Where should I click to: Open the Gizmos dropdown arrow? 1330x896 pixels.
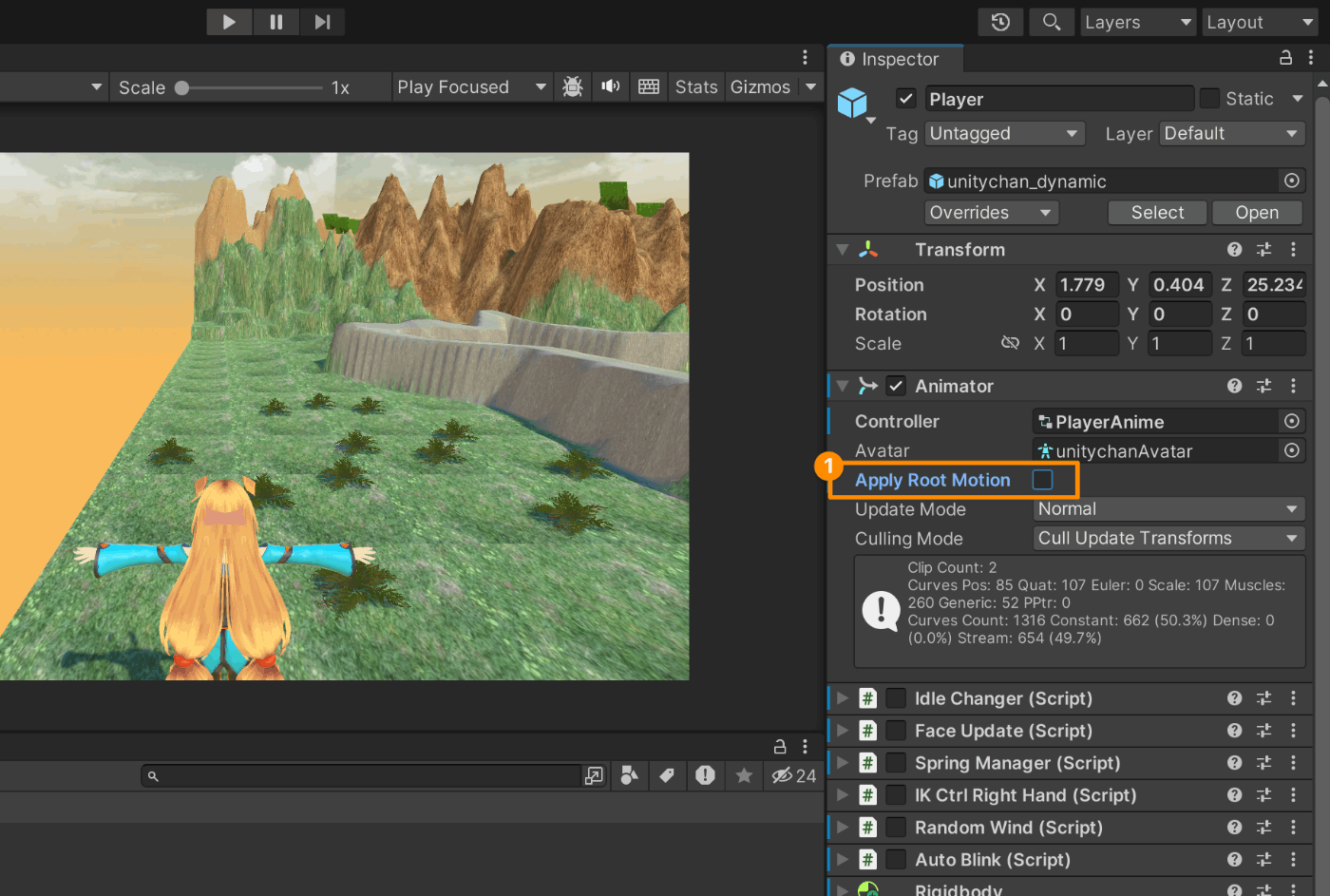[x=810, y=87]
